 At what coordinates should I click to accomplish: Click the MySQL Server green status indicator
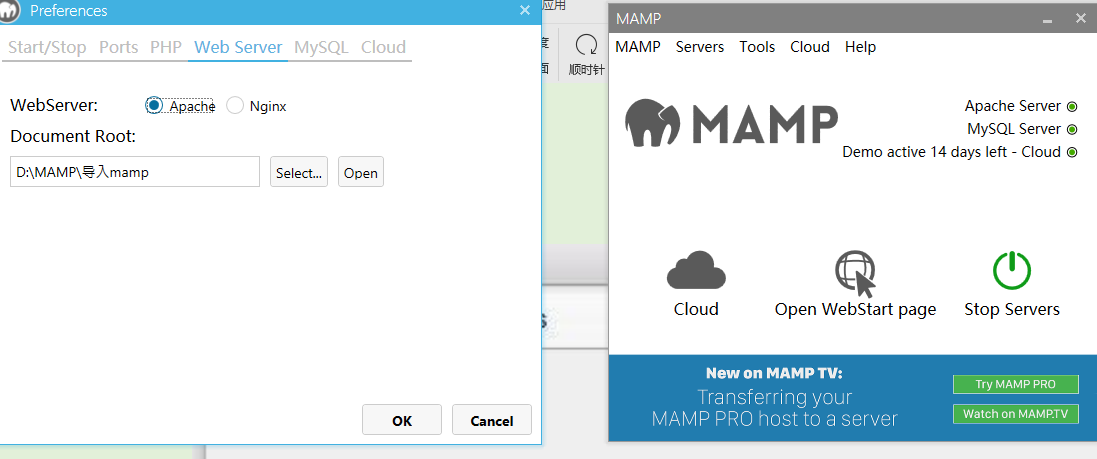pos(1072,129)
